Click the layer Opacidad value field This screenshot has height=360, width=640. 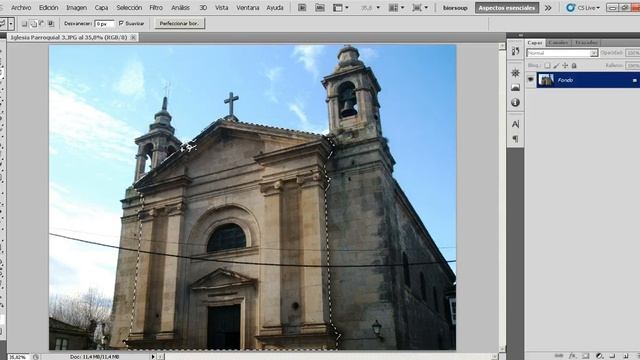[633, 53]
